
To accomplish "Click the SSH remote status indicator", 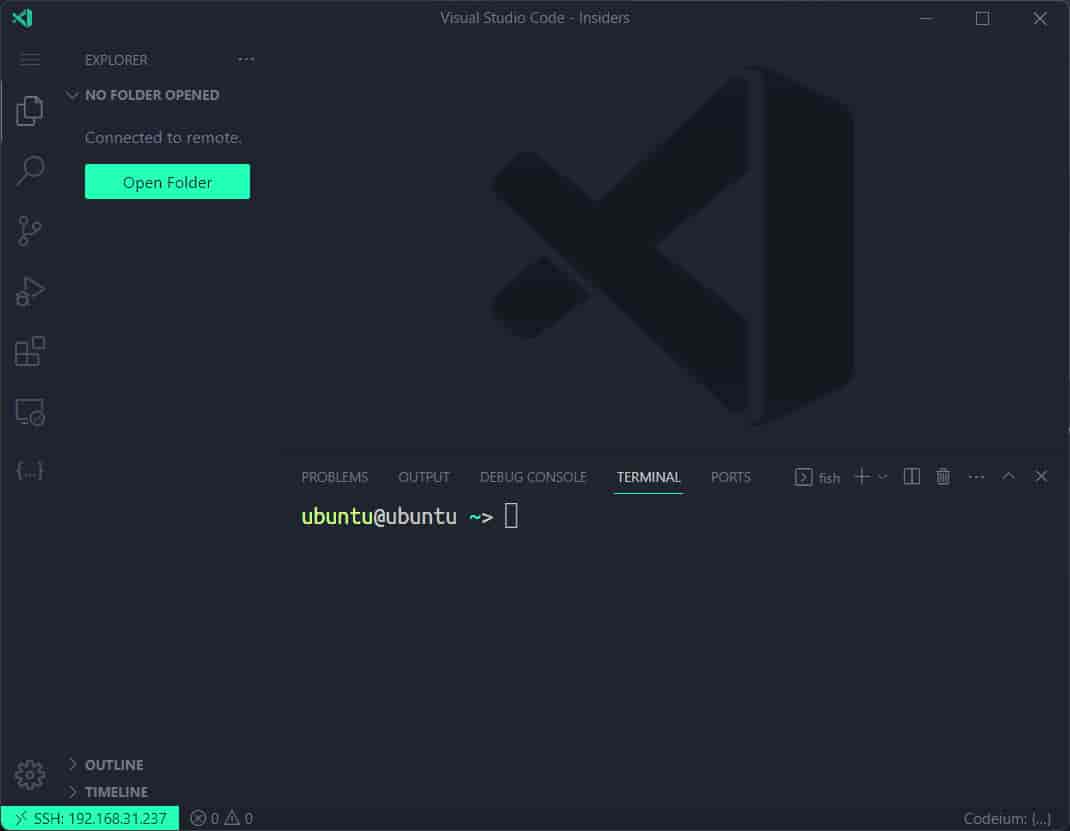I will point(90,818).
